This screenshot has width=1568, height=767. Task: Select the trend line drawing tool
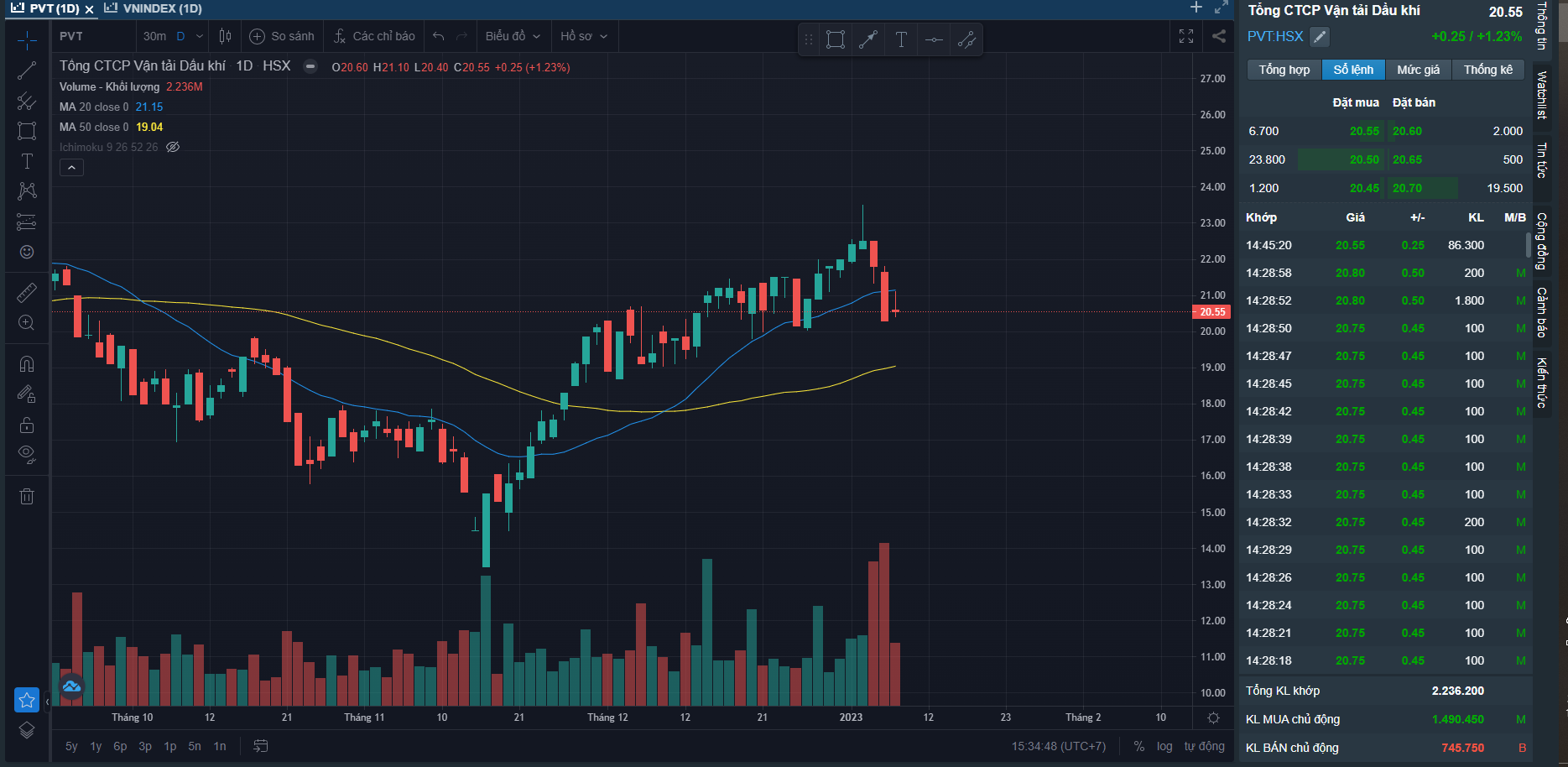(27, 71)
